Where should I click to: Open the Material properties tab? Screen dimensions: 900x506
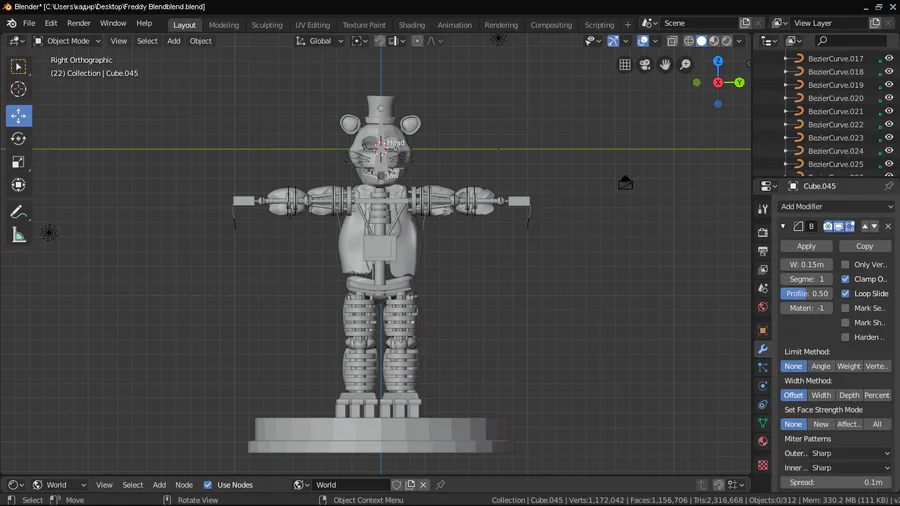point(762,441)
